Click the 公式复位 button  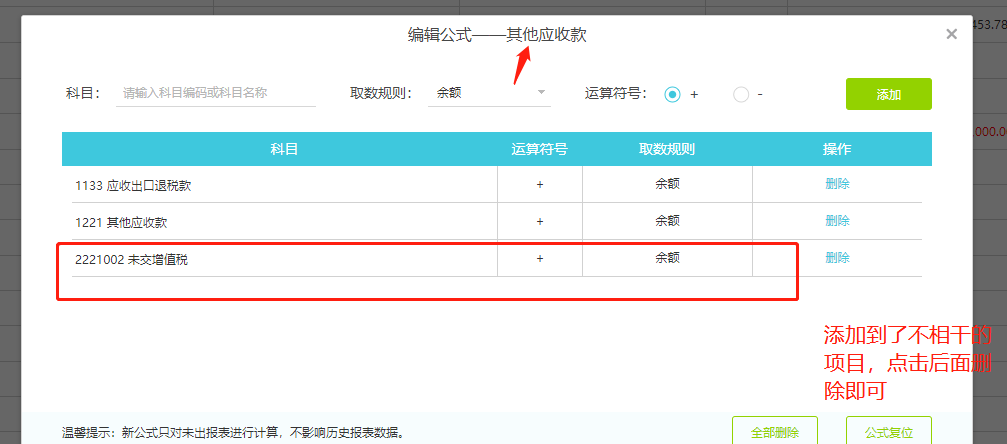tap(889, 431)
